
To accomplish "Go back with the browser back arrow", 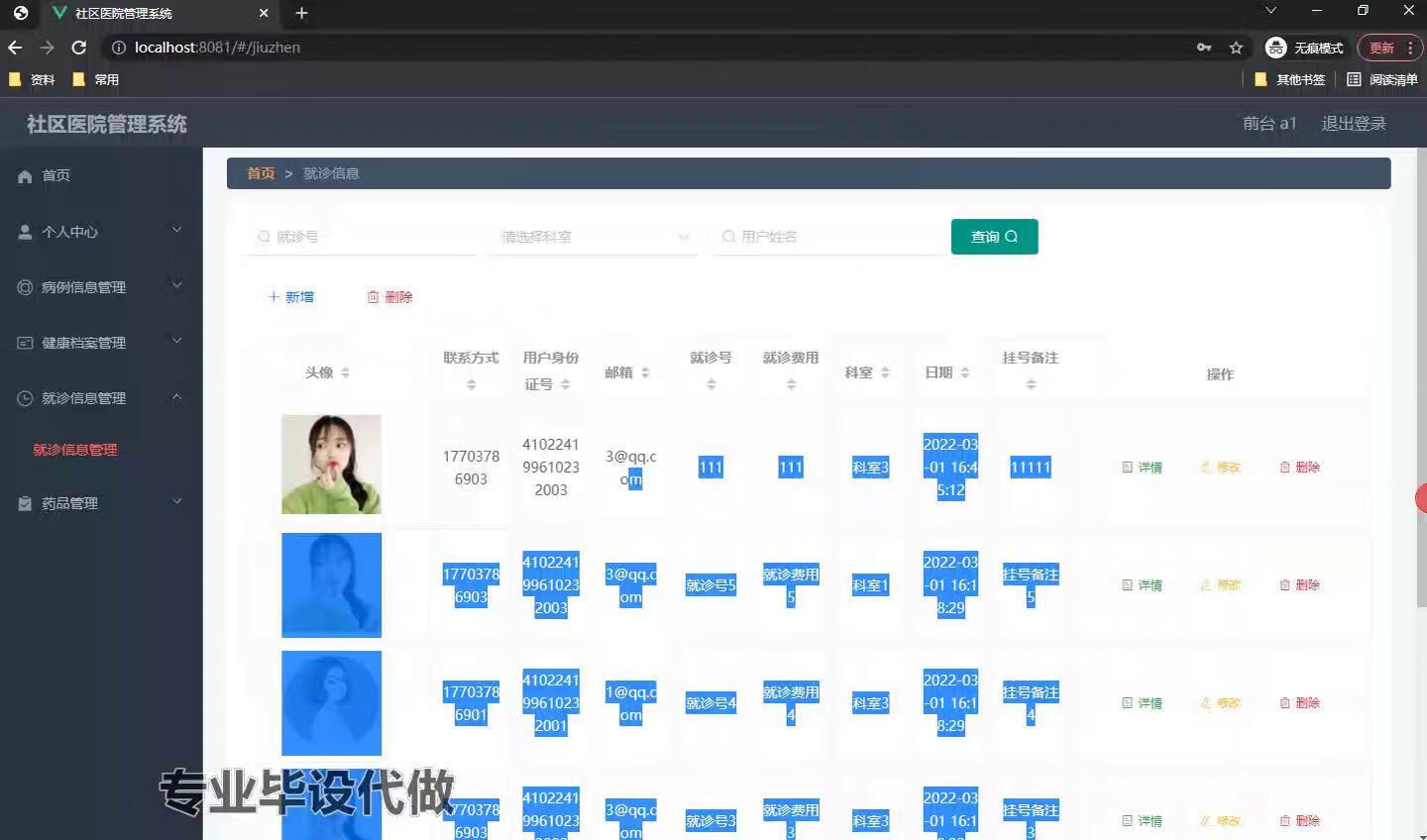I will [x=15, y=48].
